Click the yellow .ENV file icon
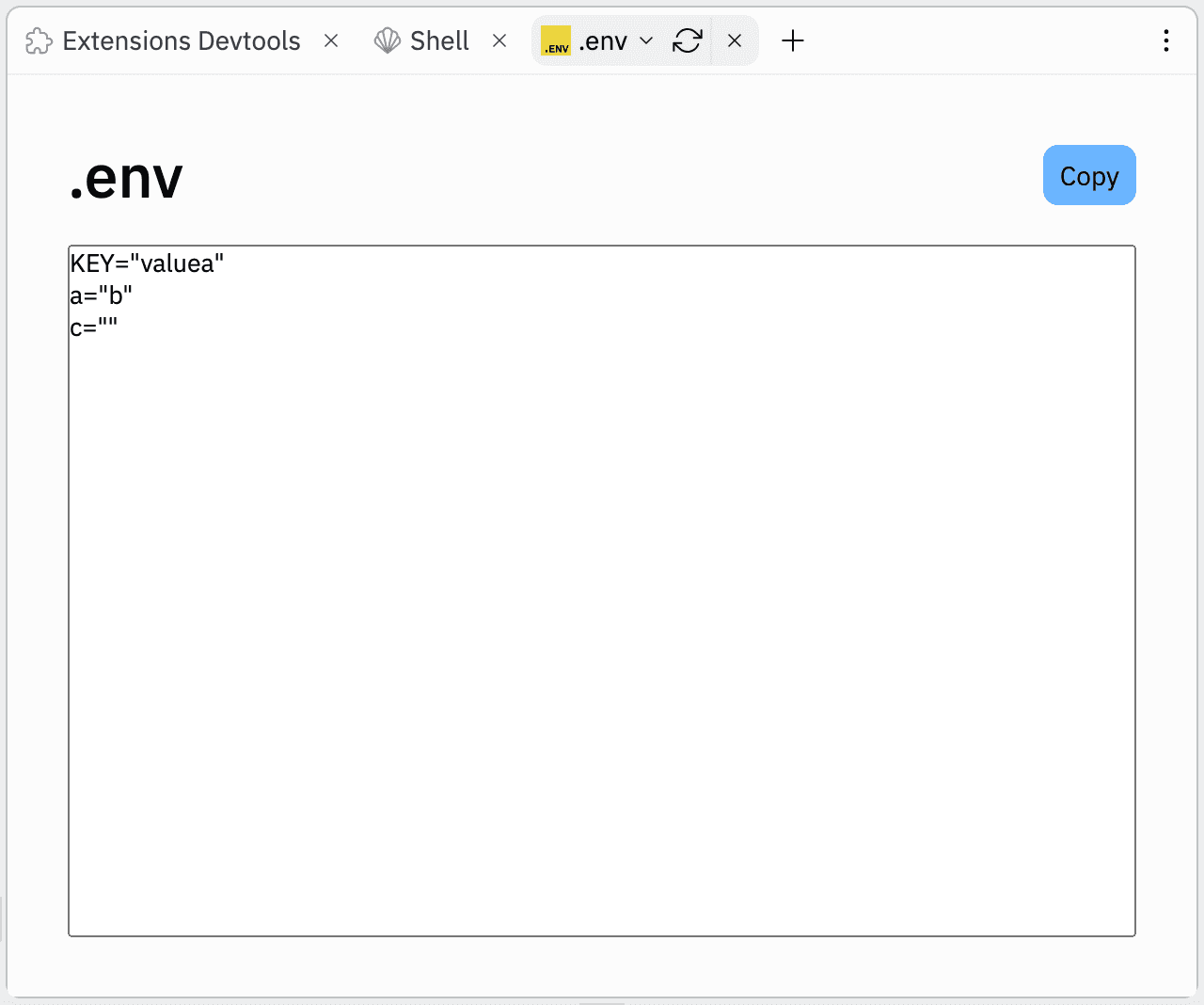Viewport: 1204px width, 1005px height. coord(556,41)
